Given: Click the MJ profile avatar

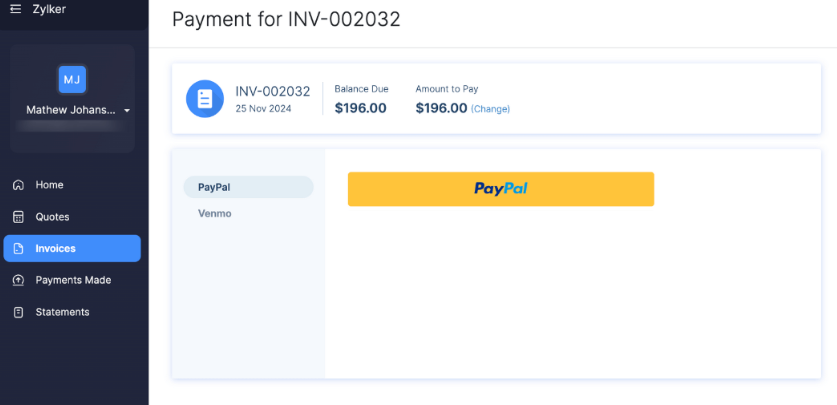Looking at the screenshot, I should 72,79.
